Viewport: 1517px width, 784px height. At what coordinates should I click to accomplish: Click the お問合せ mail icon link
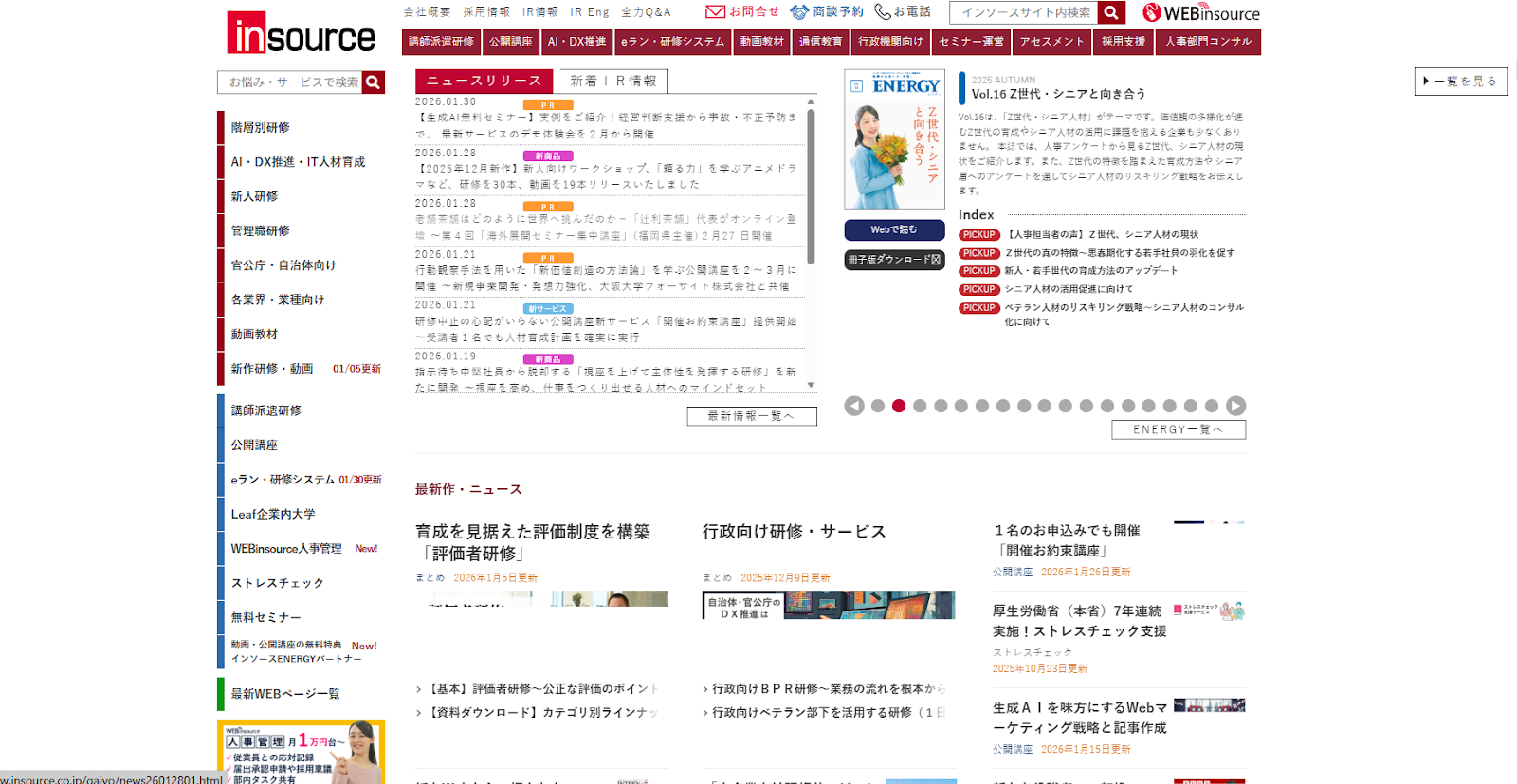tap(742, 11)
